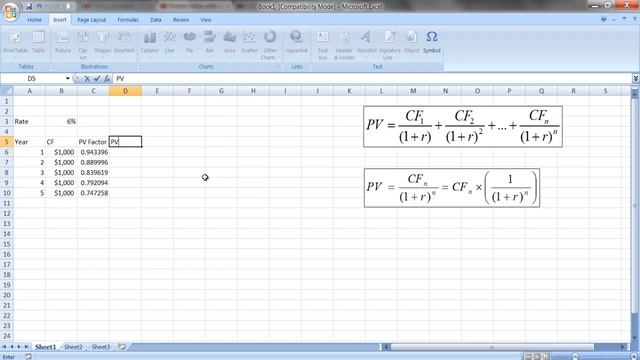Switch to the Sheet1 tab
Image resolution: width=640 pixels, height=360 pixels.
45,347
